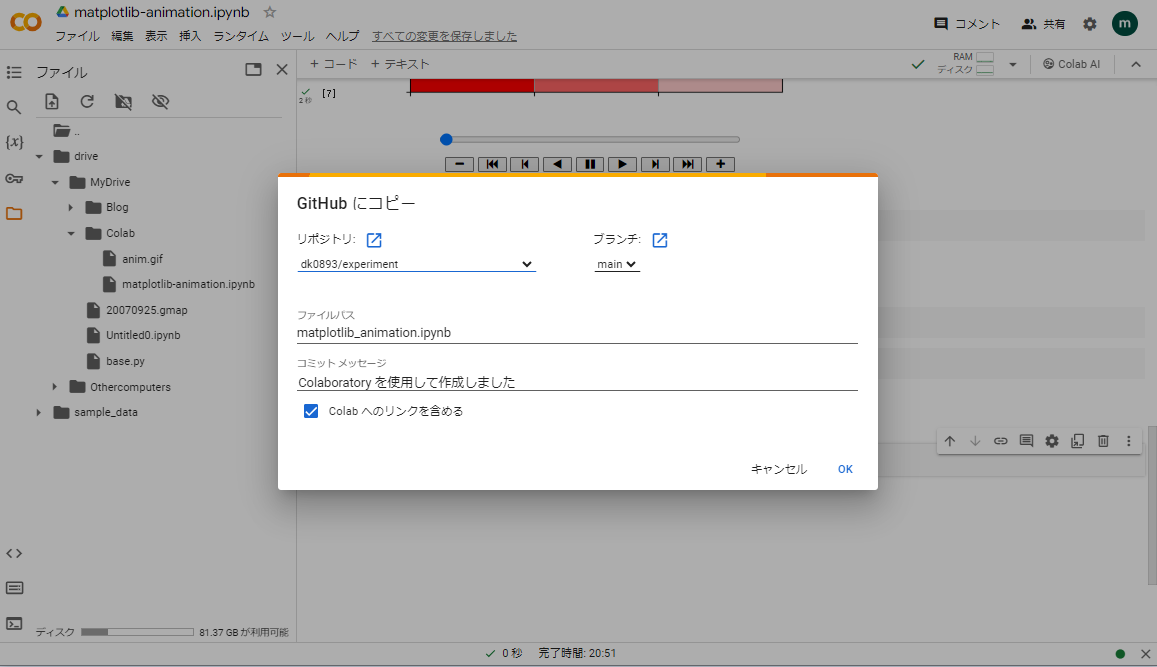1157x667 pixels.
Task: Add a code cell with + コード
Action: [334, 64]
